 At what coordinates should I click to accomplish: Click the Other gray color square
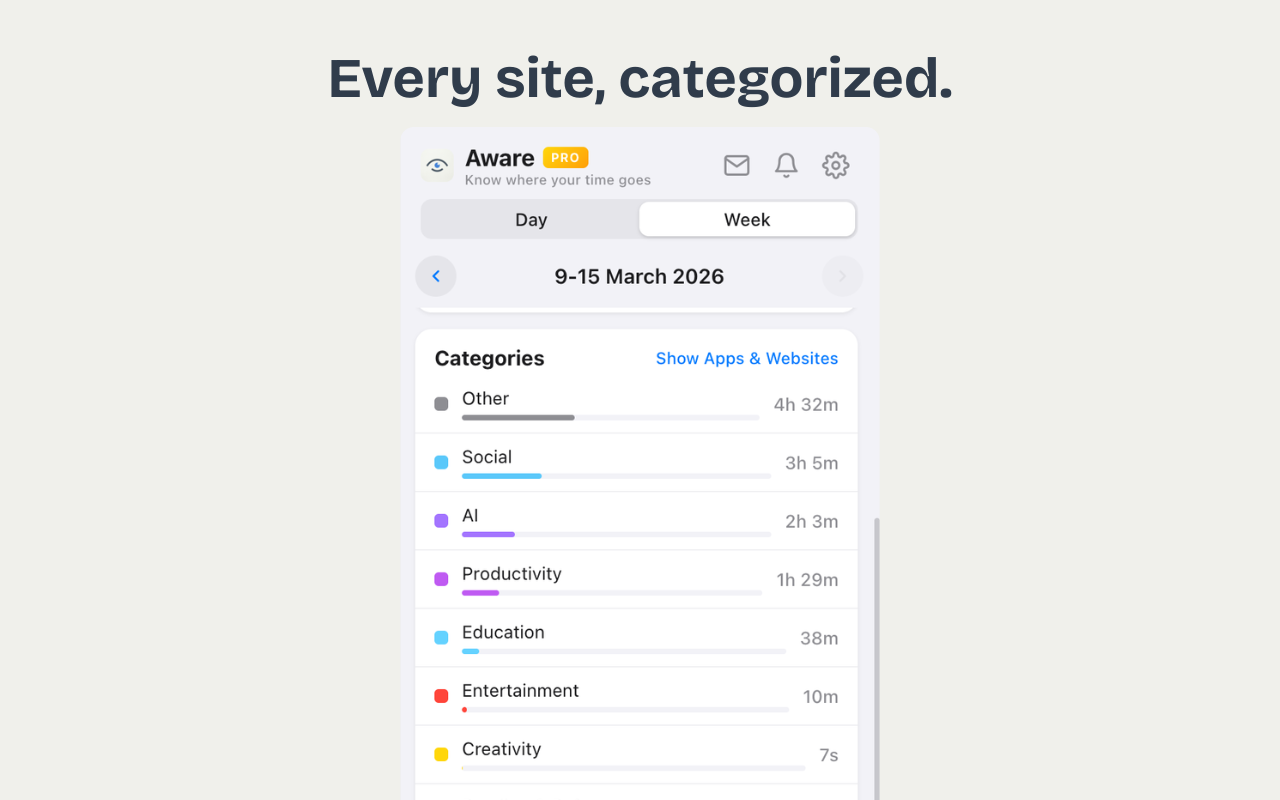tap(441, 404)
